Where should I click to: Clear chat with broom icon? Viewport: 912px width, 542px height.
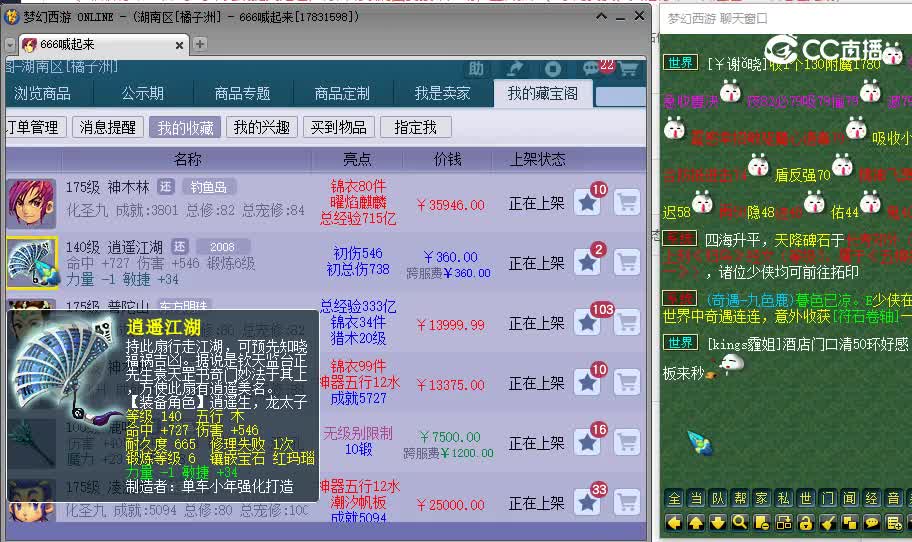pyautogui.click(x=828, y=523)
